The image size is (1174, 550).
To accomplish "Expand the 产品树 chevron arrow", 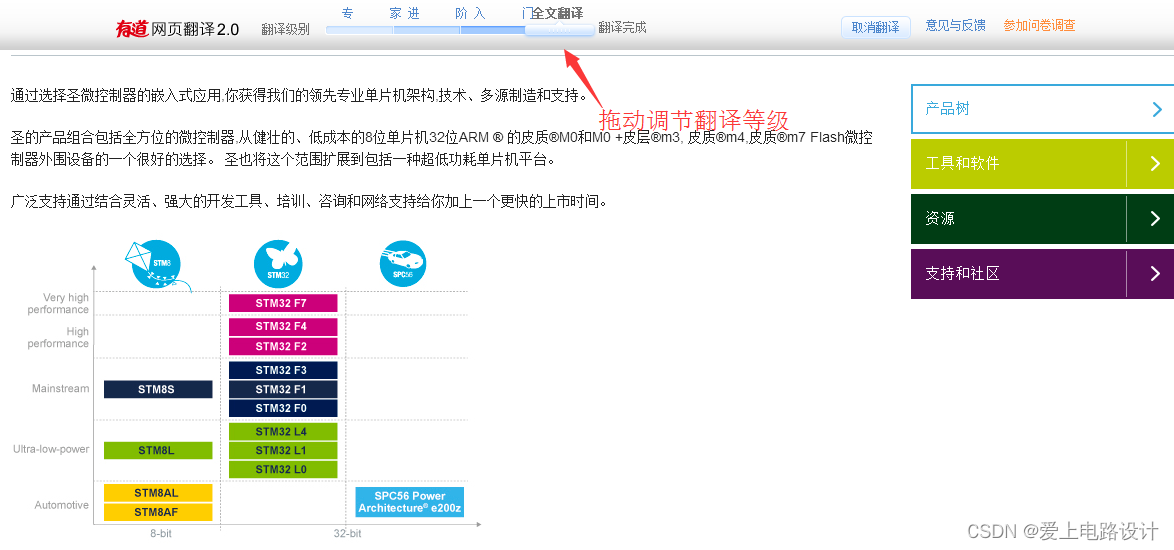I will pyautogui.click(x=1158, y=109).
